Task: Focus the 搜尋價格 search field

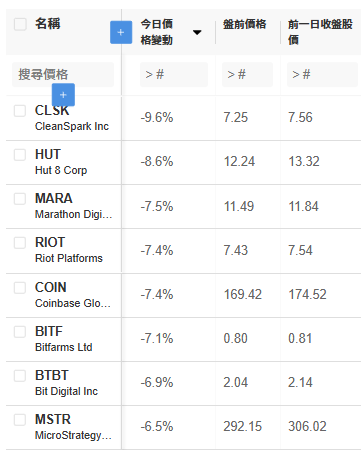Action: pos(63,74)
